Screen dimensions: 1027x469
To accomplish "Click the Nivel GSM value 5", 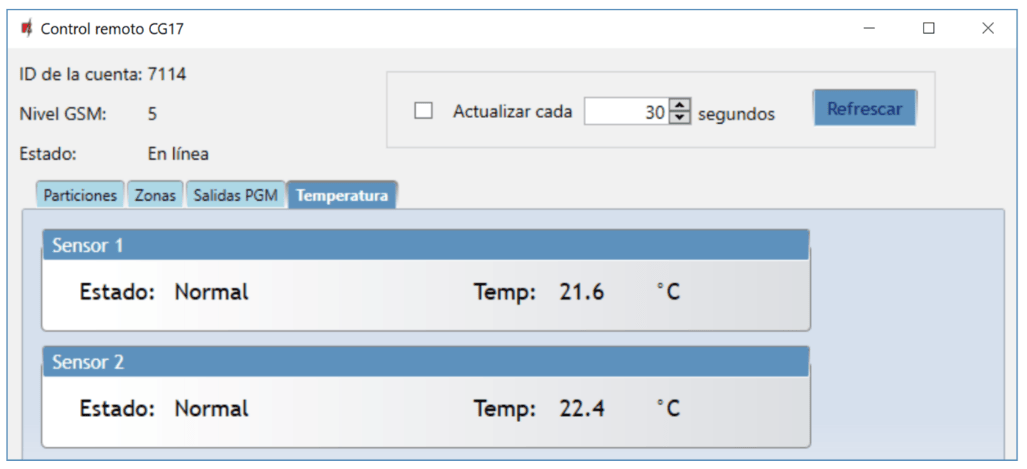I will (x=152, y=114).
